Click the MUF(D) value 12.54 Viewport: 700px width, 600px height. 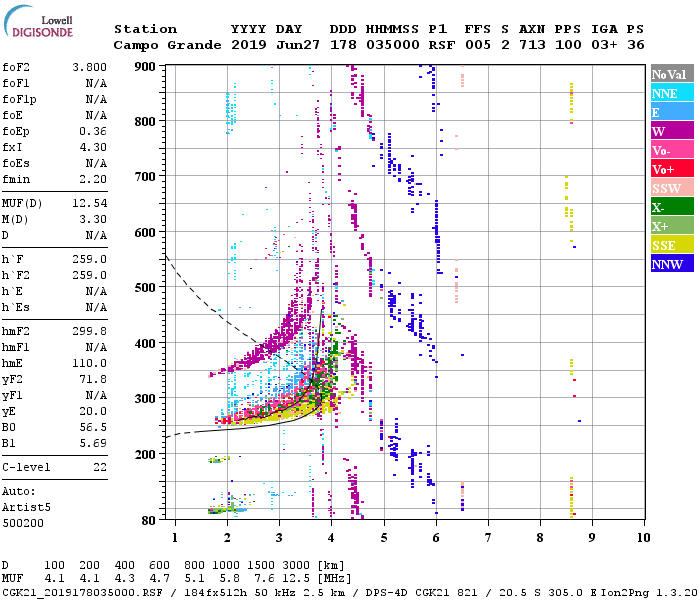tap(89, 204)
